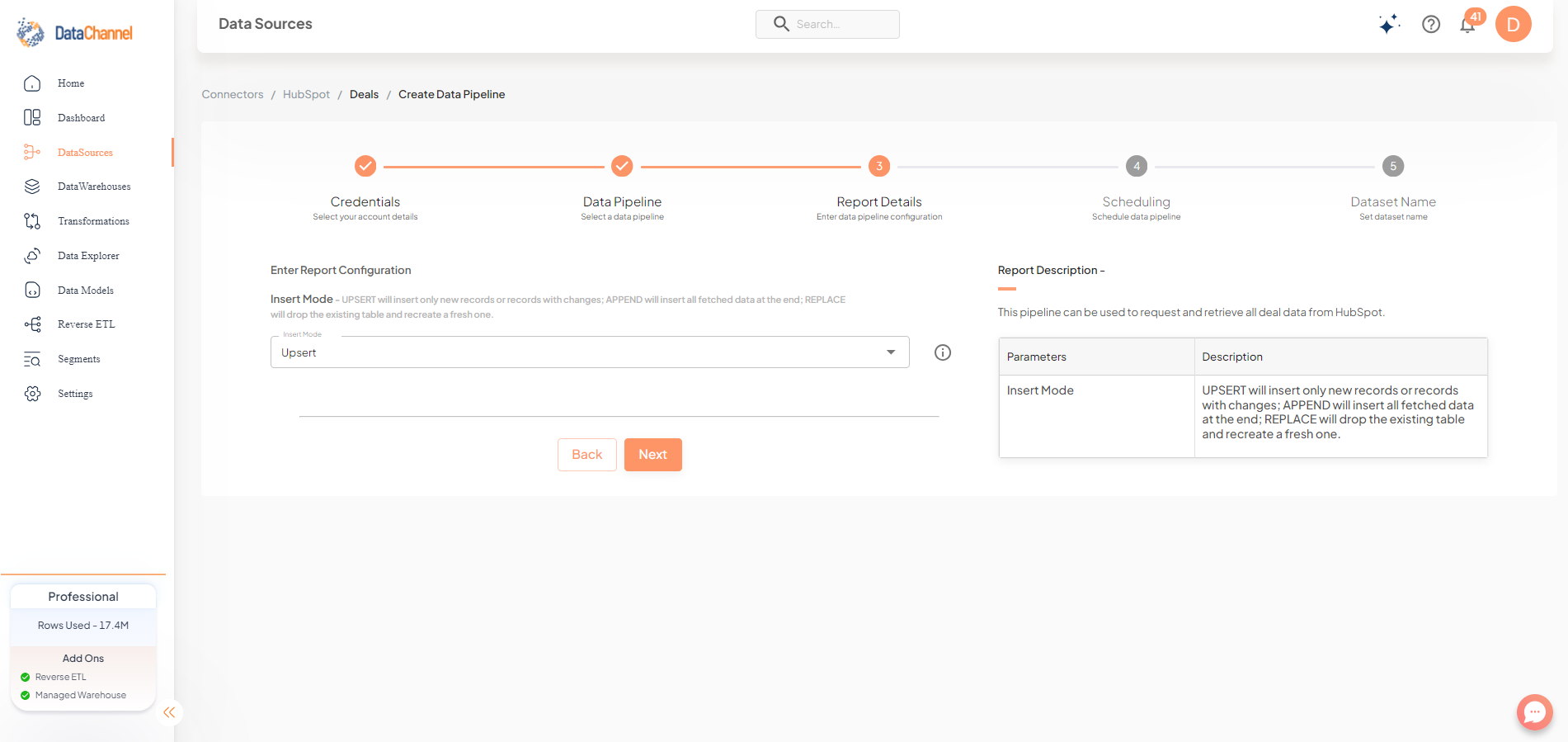Click the Rows Used - 17.4M text
Image resolution: width=1568 pixels, height=742 pixels.
(83, 626)
